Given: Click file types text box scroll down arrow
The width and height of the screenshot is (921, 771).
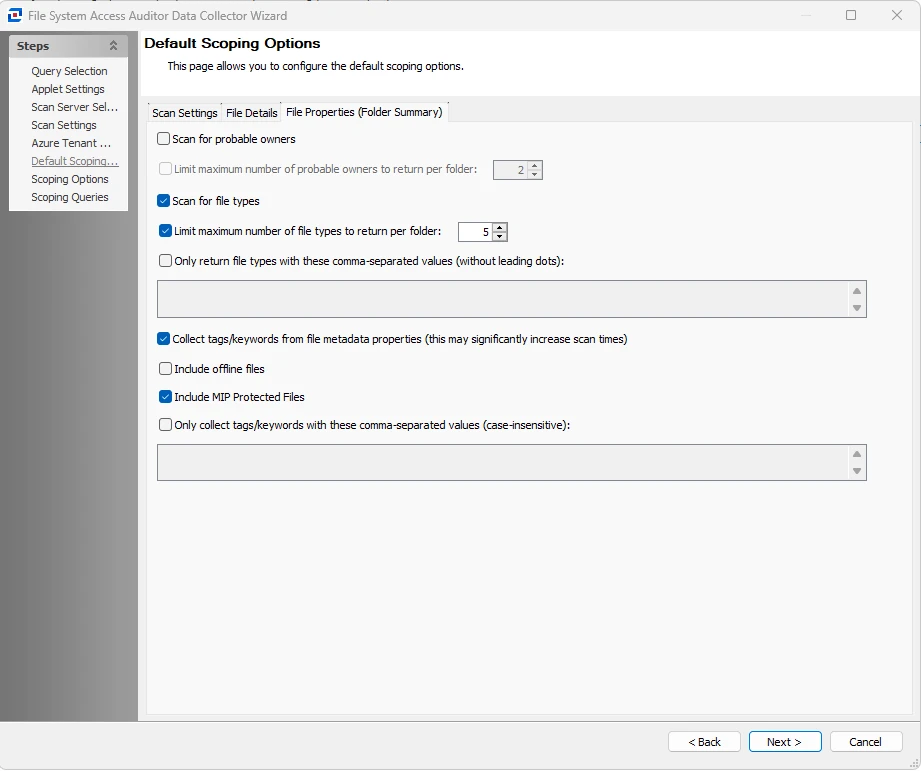Looking at the screenshot, I should pyautogui.click(x=857, y=308).
